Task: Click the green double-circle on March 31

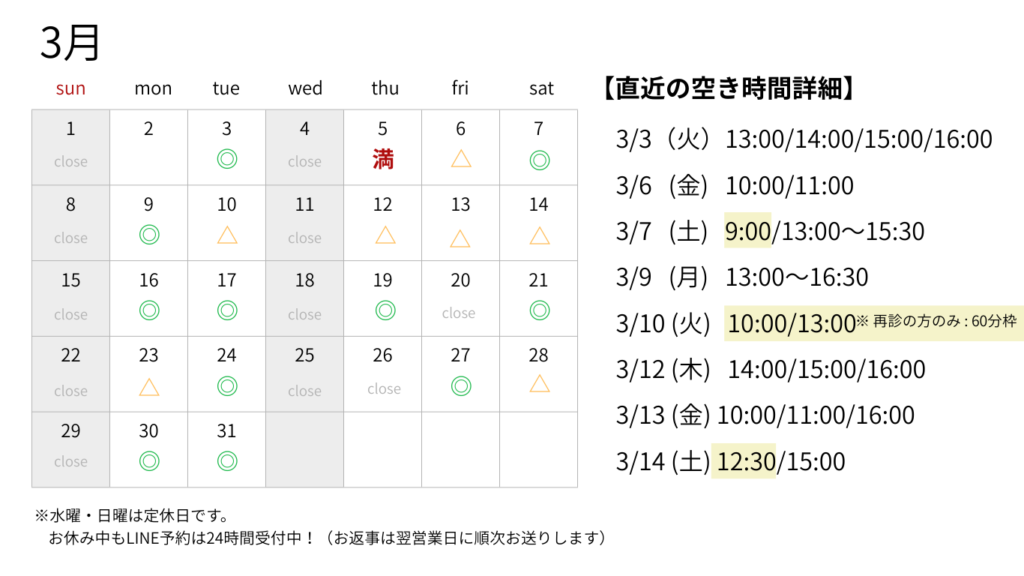Action: (x=227, y=460)
